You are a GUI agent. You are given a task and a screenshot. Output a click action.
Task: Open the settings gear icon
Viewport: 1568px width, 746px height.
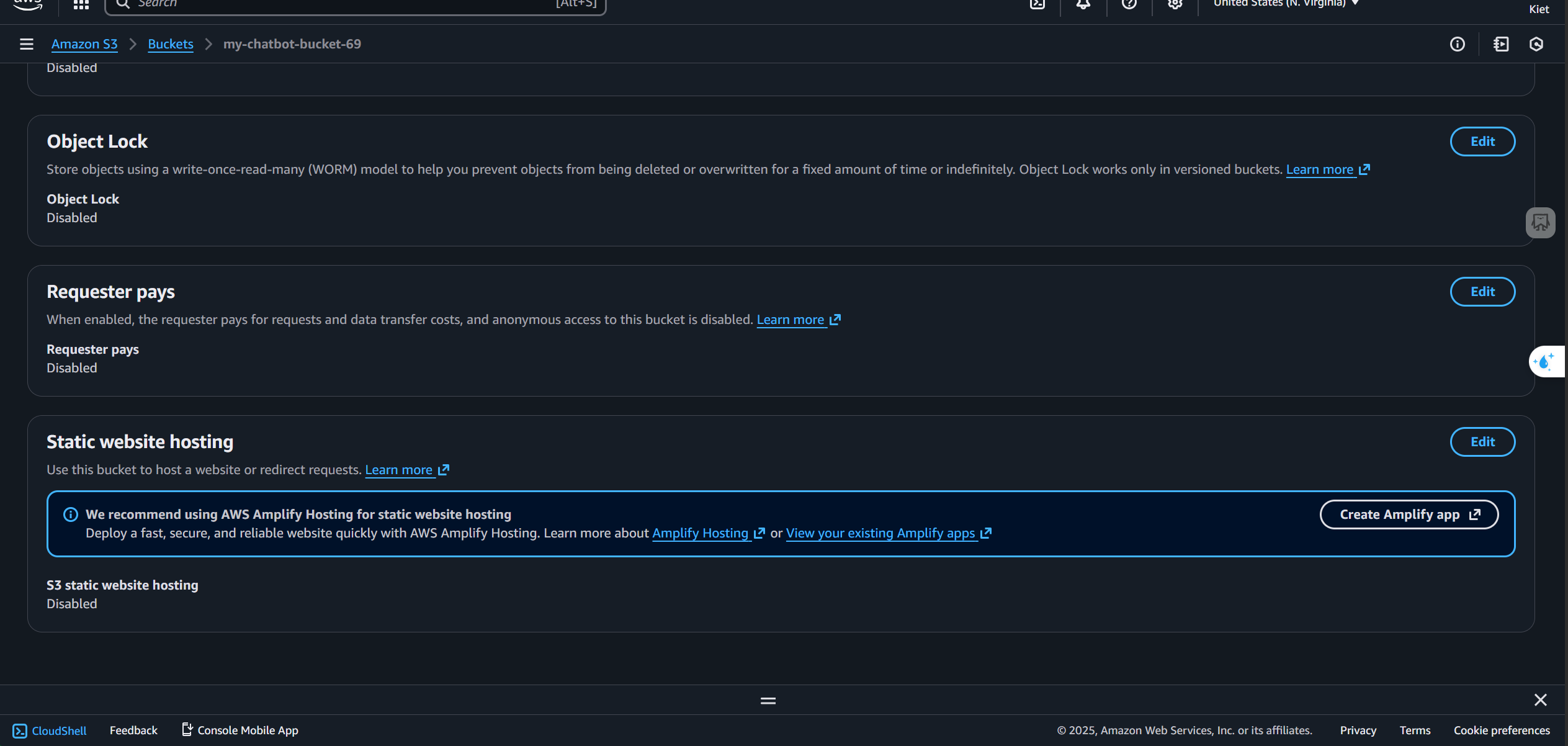click(x=1174, y=5)
